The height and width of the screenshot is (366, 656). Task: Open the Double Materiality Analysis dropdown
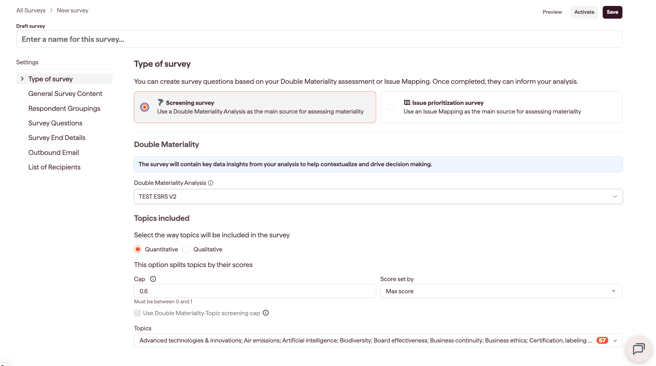pos(378,197)
